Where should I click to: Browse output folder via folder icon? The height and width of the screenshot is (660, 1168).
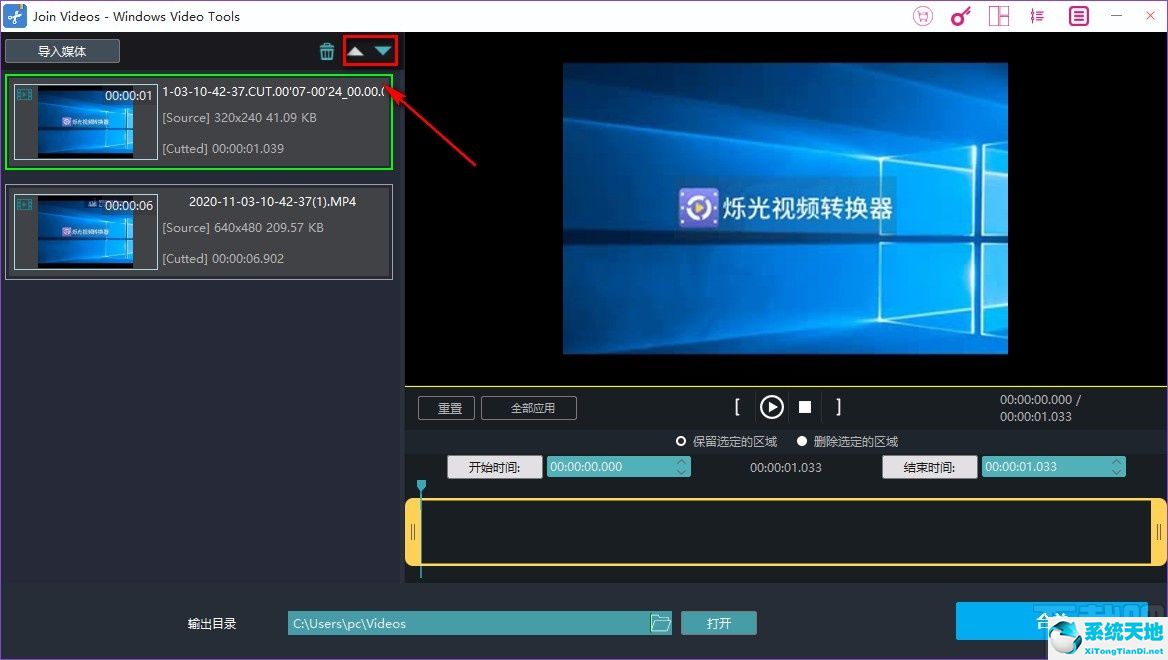(660, 622)
